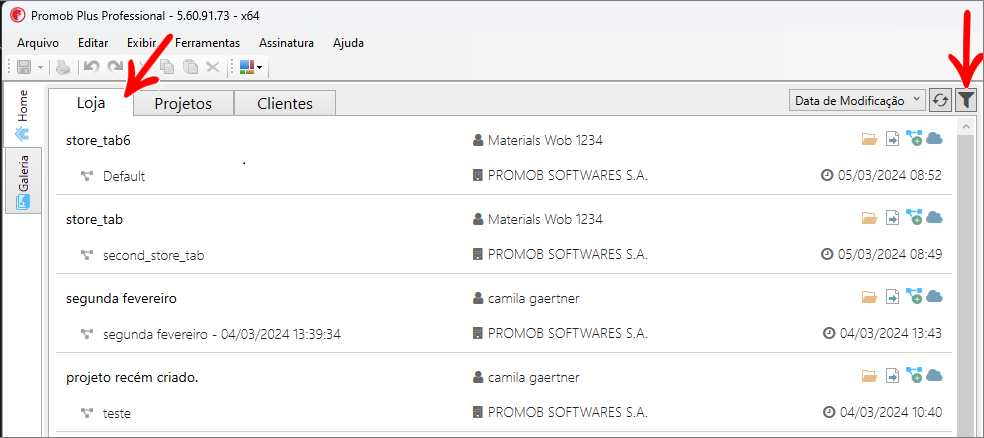Open folder icon for segunda fevereiro

point(869,297)
